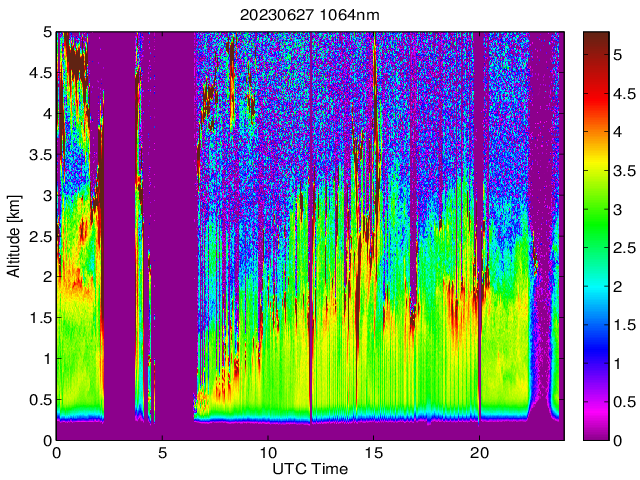The image size is (640, 480).
Task: Click the altitude-axis tick label '1.5'
Action: pos(41,318)
